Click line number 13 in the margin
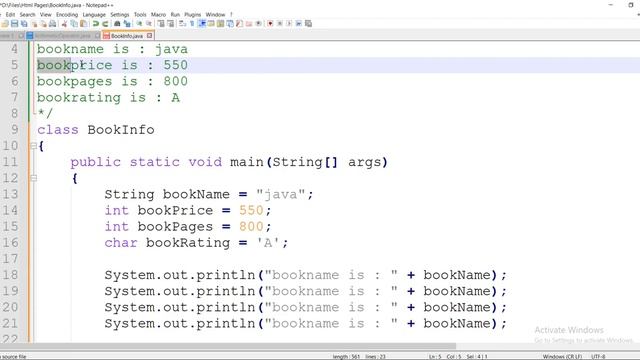This screenshot has width=640, height=360. pyautogui.click(x=10, y=194)
